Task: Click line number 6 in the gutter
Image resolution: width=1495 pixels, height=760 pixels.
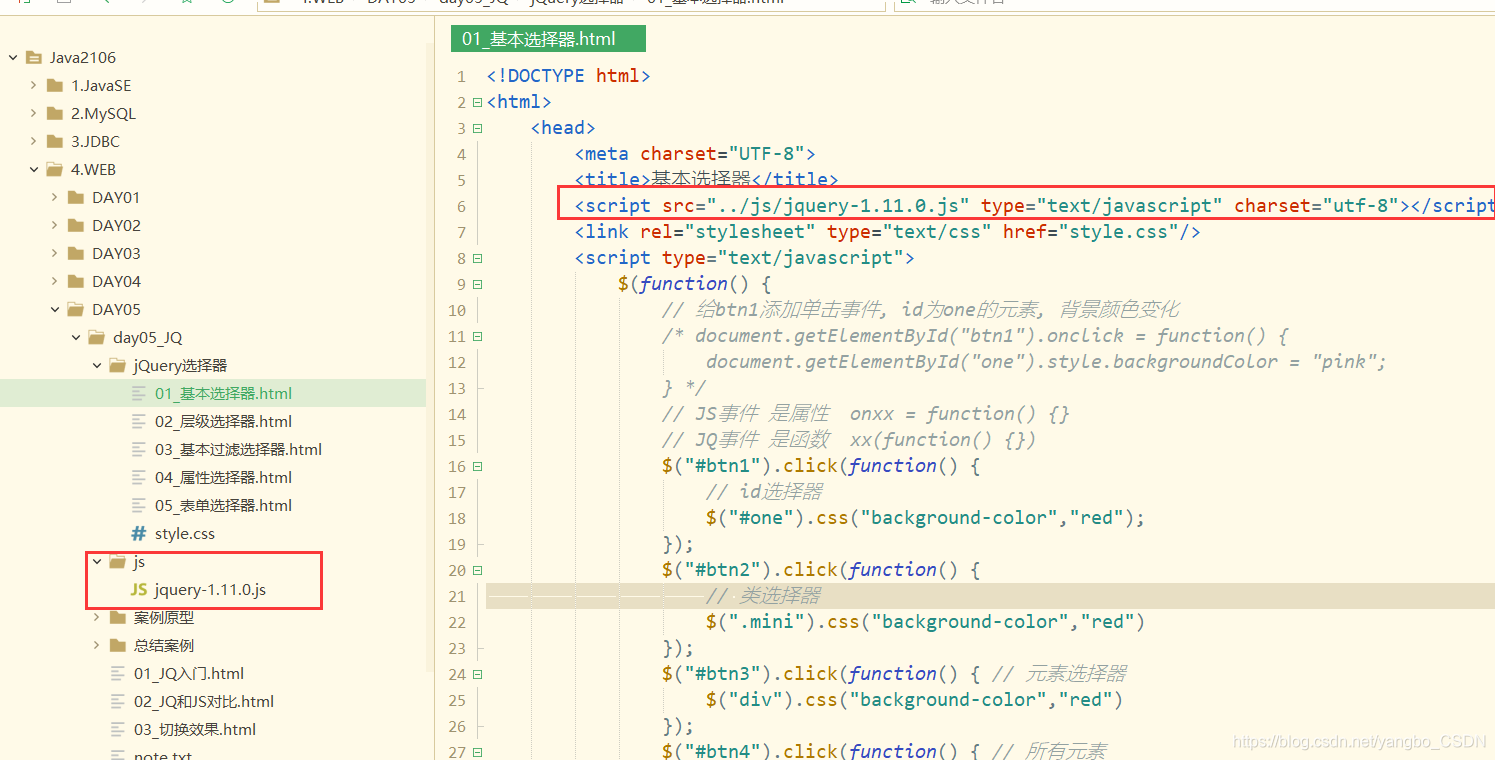Action: 461,206
